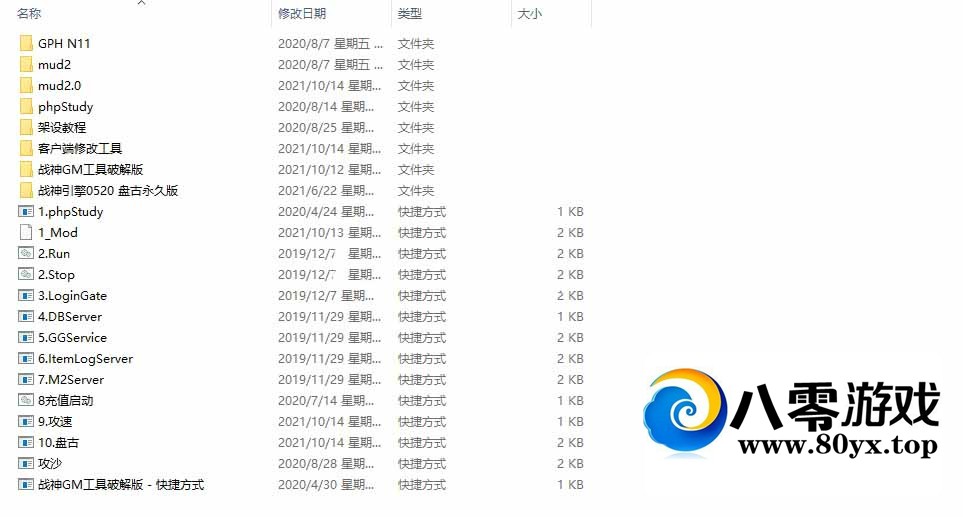
Task: Sort by the 修改日期 column header
Action: pyautogui.click(x=302, y=14)
